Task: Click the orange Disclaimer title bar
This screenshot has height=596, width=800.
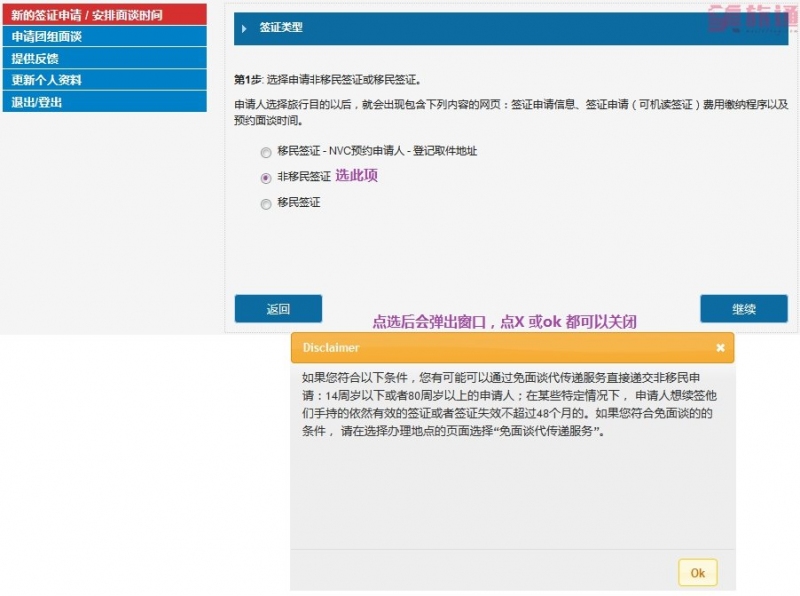Action: click(x=500, y=348)
